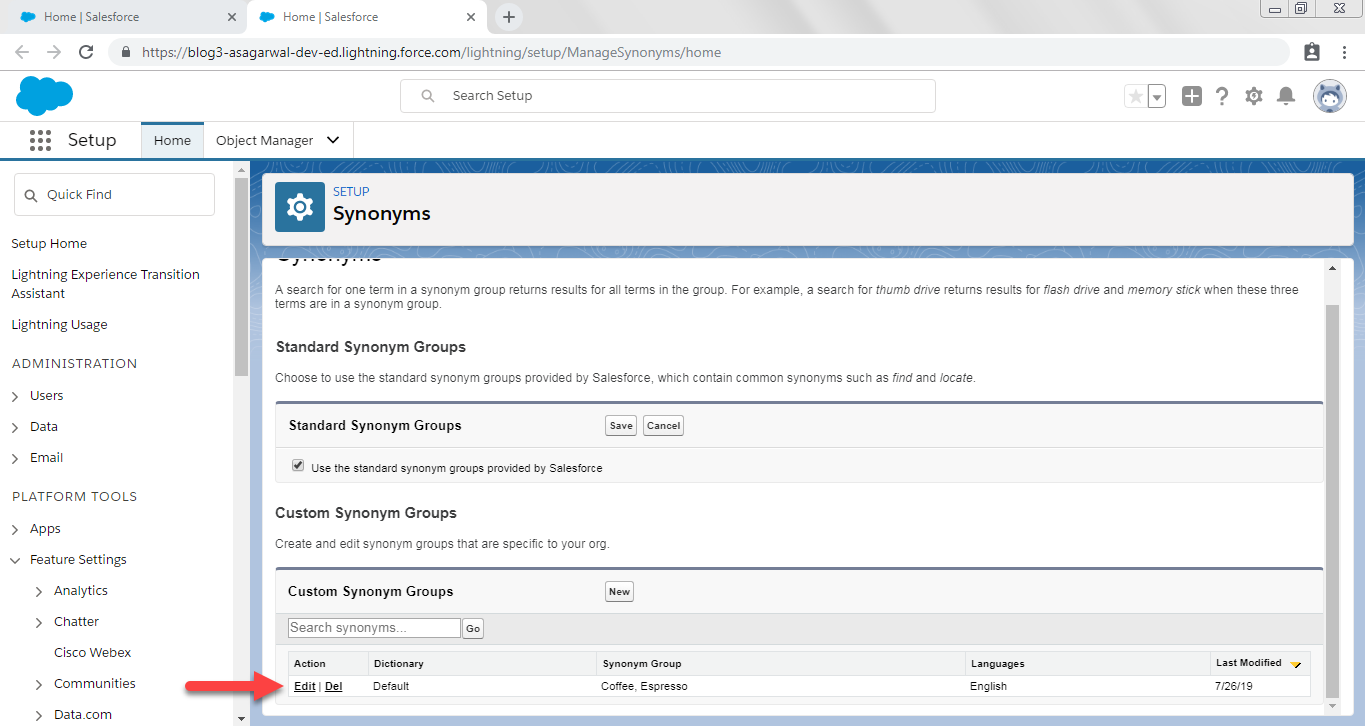Select Chatter in the sidebar menu
1365x726 pixels.
pyautogui.click(x=75, y=621)
